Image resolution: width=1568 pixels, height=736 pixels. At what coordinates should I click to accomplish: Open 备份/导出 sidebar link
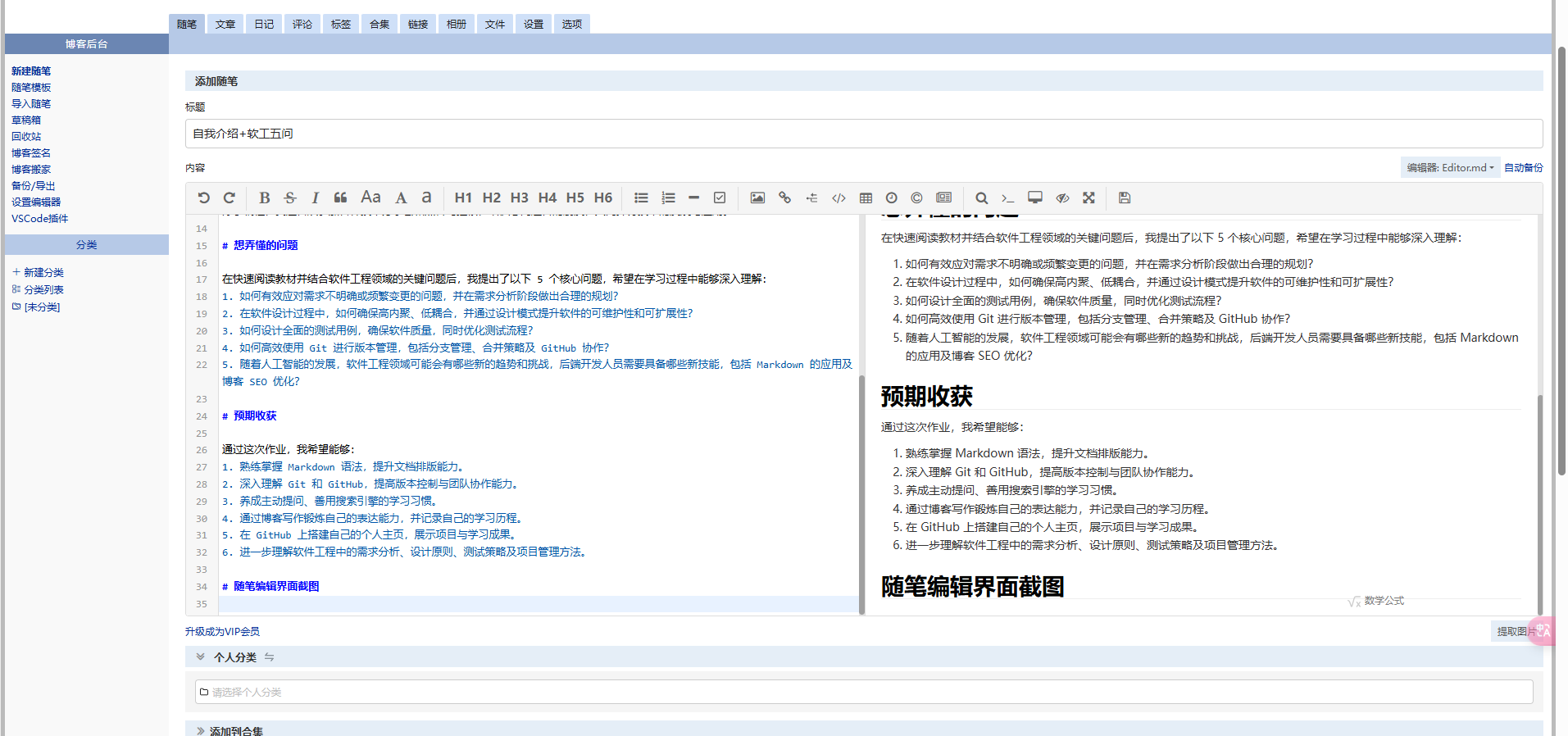click(34, 186)
